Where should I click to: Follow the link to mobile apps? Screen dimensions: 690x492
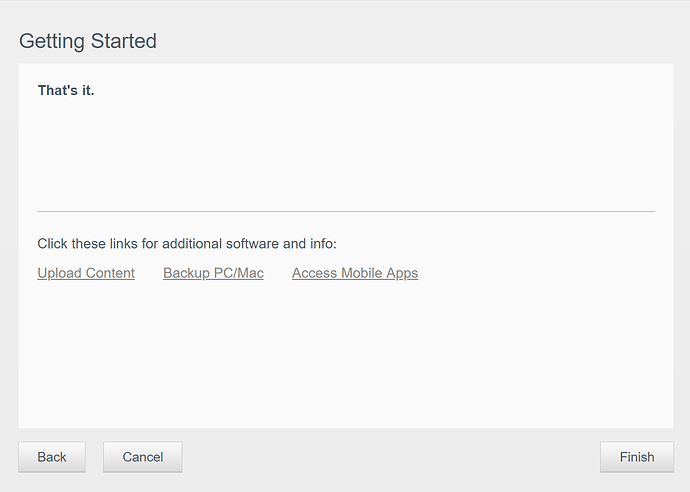355,273
